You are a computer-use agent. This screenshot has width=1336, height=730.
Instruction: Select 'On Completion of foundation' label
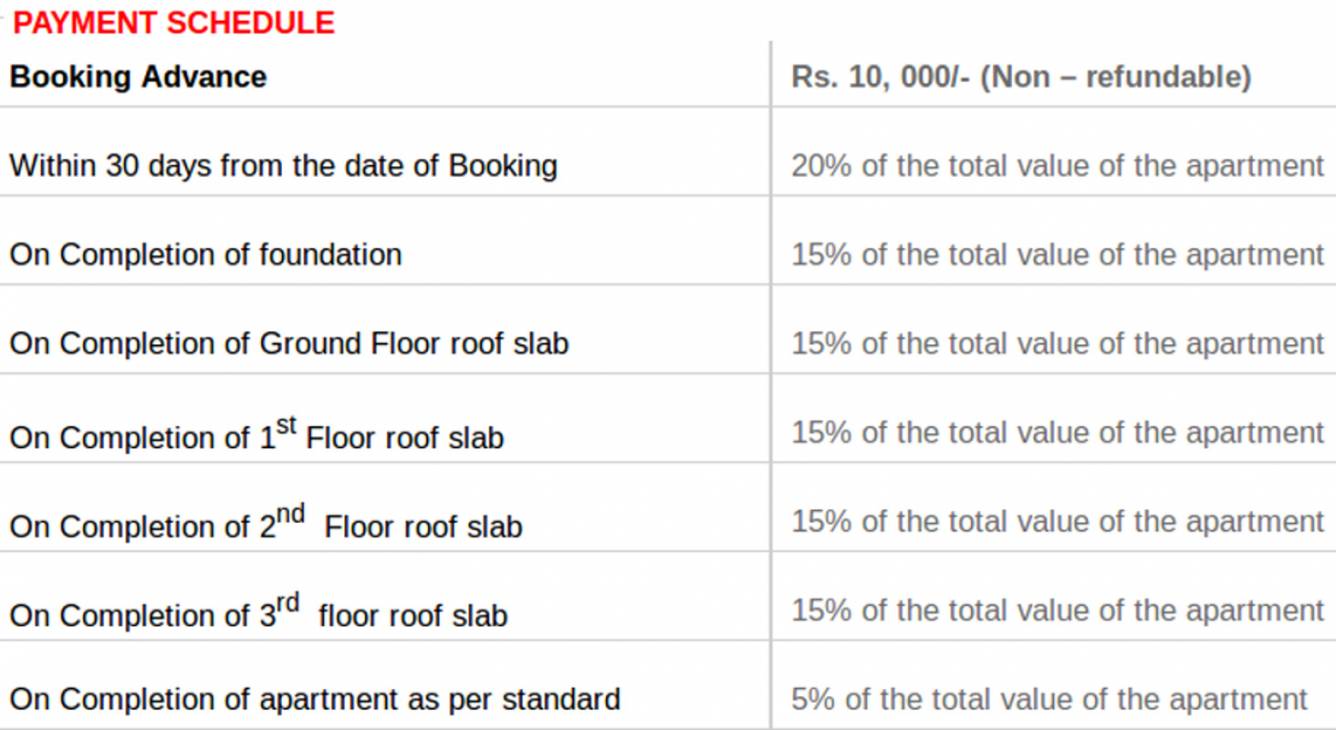[x=205, y=254]
